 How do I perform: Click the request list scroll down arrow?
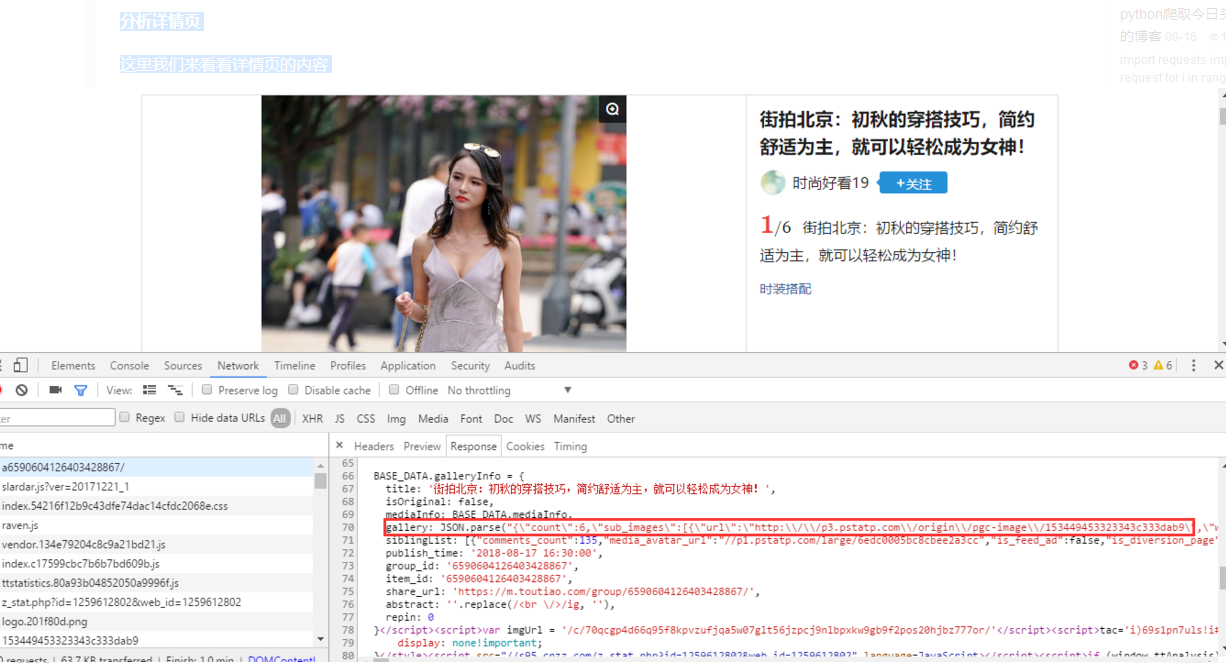tap(320, 640)
